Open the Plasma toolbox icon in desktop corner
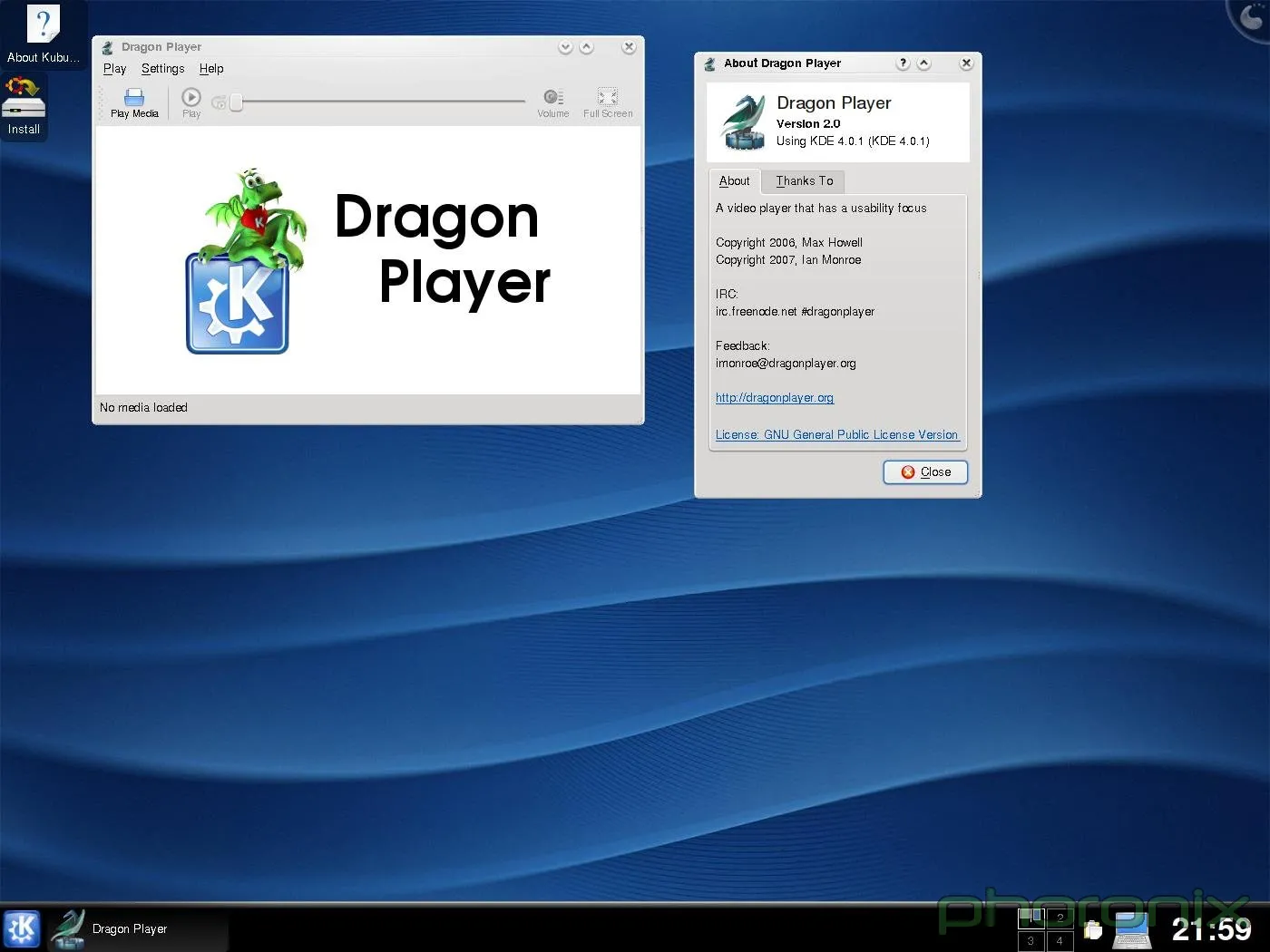1270x952 pixels. point(1252,18)
